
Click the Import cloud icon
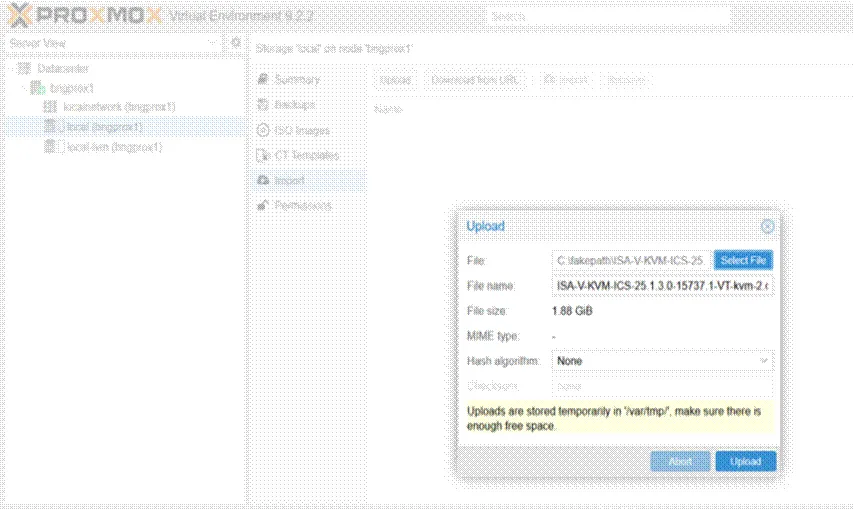[263, 180]
